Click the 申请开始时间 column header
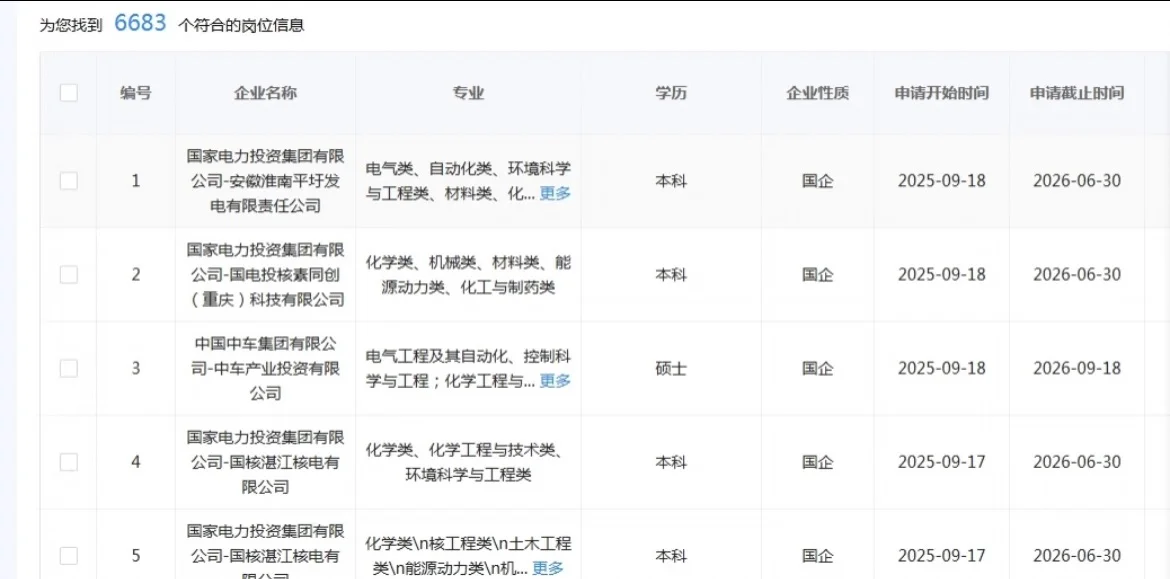 click(941, 92)
